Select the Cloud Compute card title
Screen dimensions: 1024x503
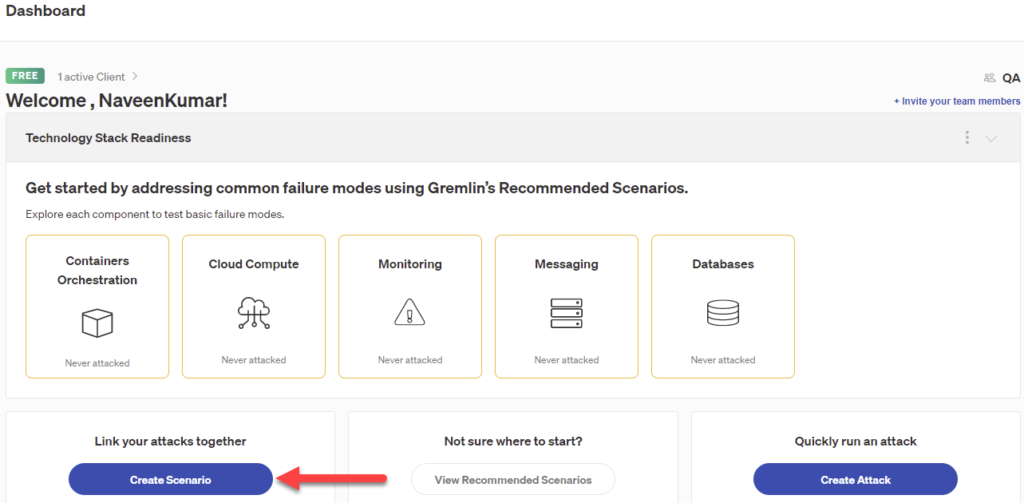click(x=253, y=265)
